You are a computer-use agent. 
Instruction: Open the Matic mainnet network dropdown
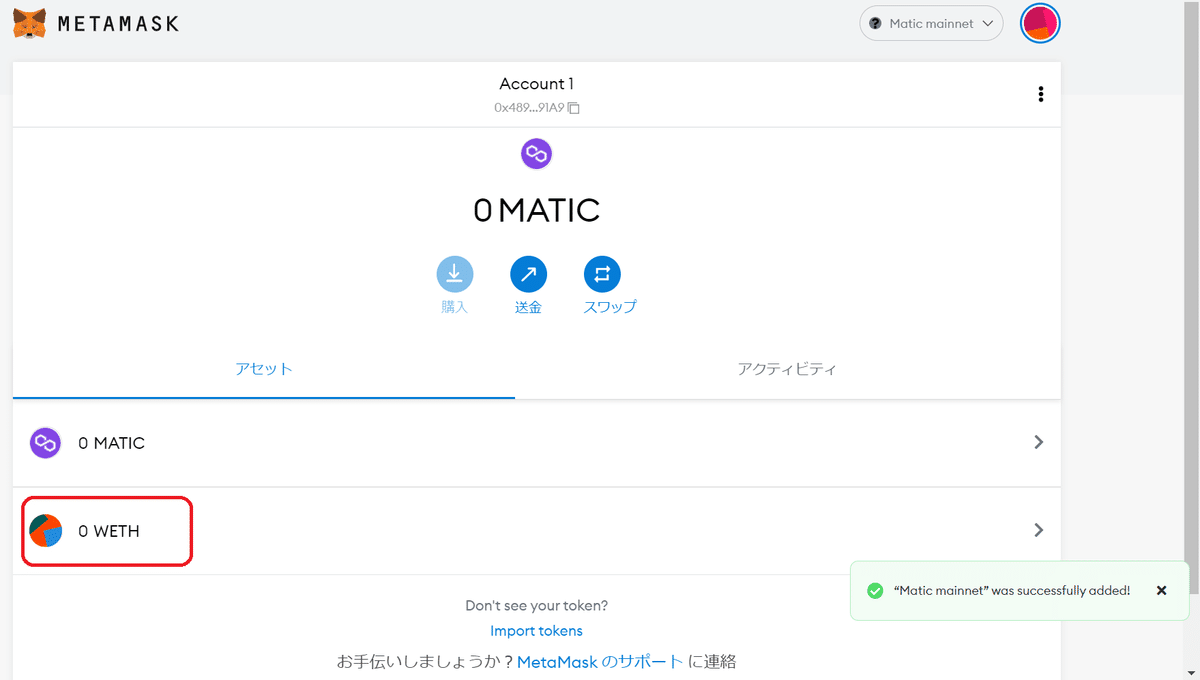(x=931, y=23)
